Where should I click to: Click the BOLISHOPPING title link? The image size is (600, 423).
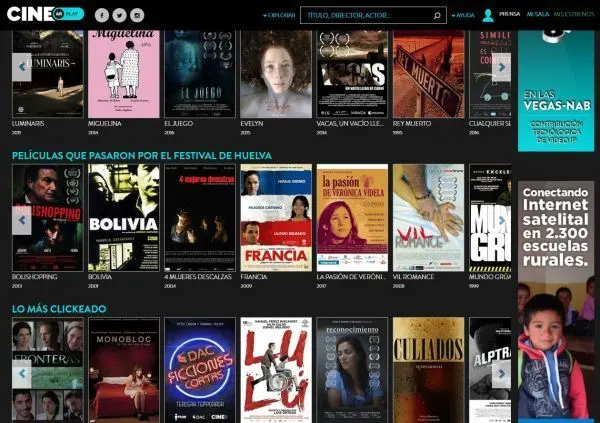click(x=34, y=277)
